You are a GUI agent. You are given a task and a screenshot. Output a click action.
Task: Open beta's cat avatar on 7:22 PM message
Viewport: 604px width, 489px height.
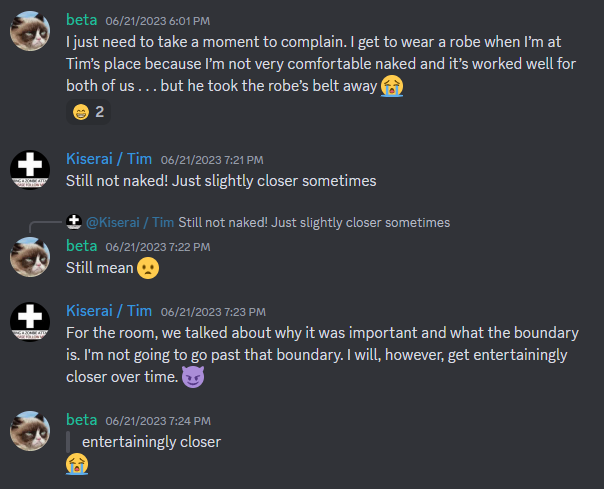[x=30, y=256]
